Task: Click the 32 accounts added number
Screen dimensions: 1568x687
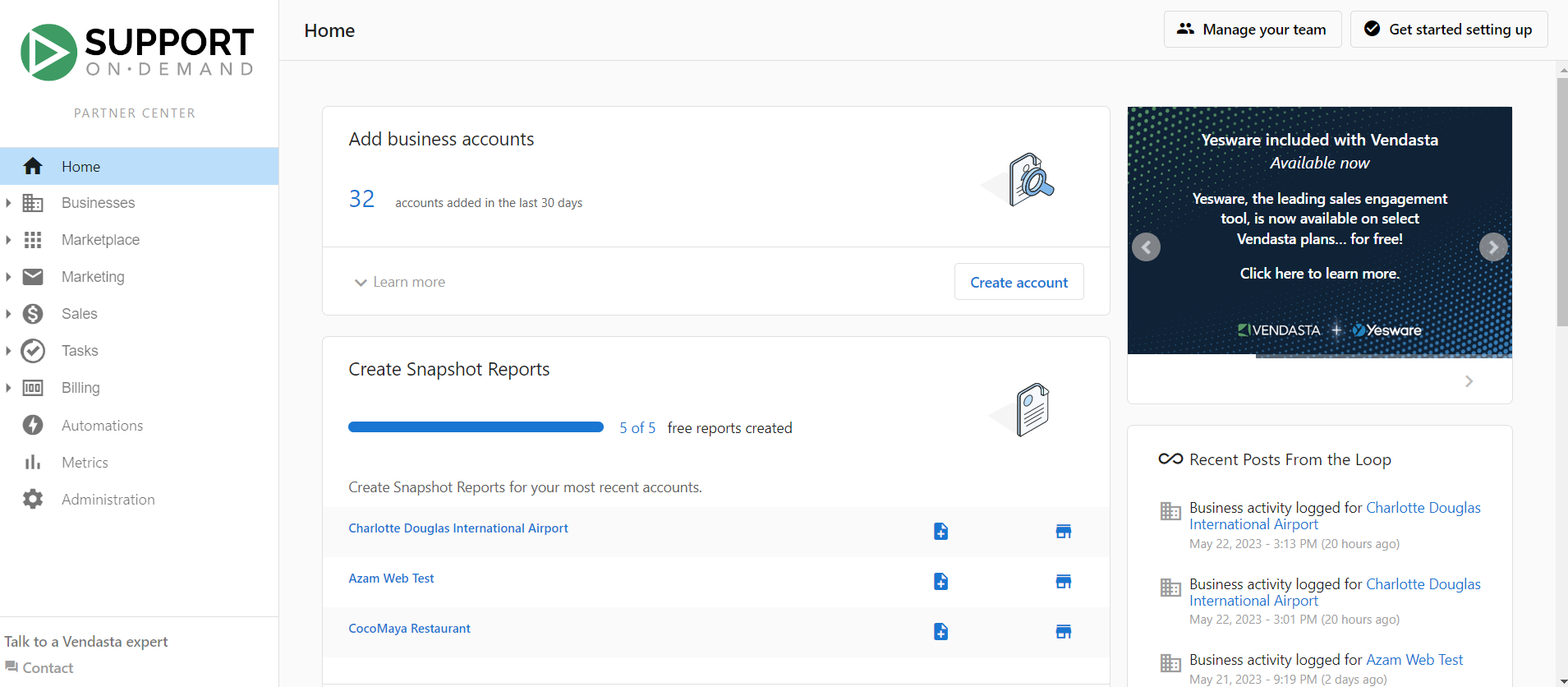Action: coord(361,199)
